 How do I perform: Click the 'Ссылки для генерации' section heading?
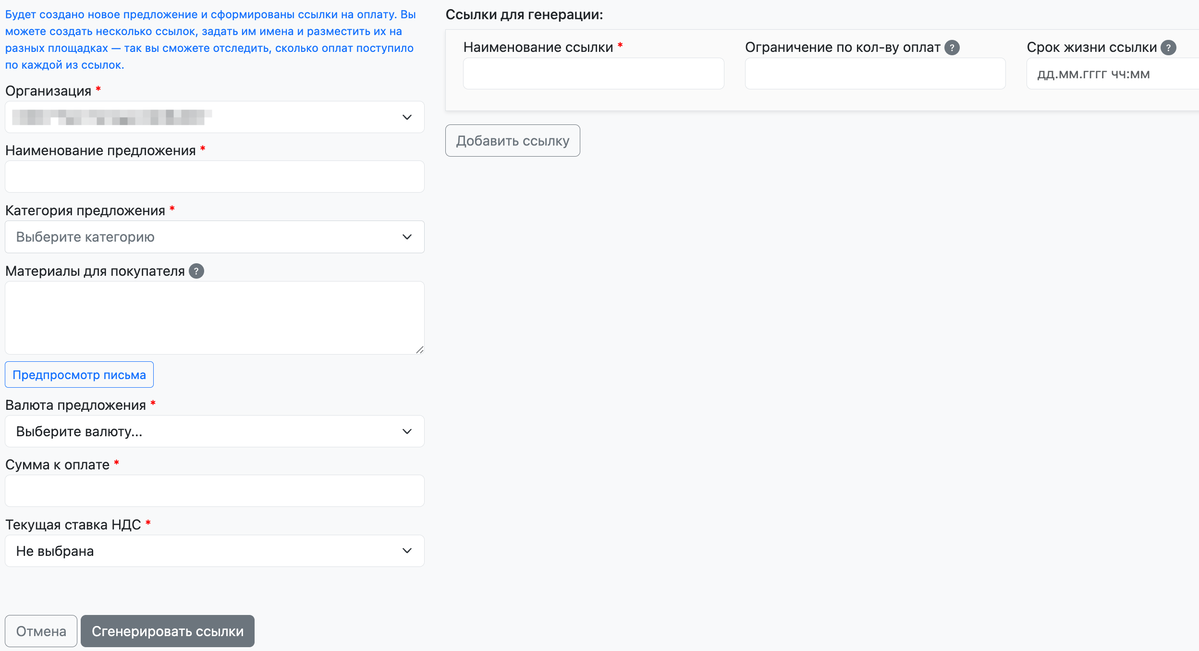pyautogui.click(x=516, y=15)
